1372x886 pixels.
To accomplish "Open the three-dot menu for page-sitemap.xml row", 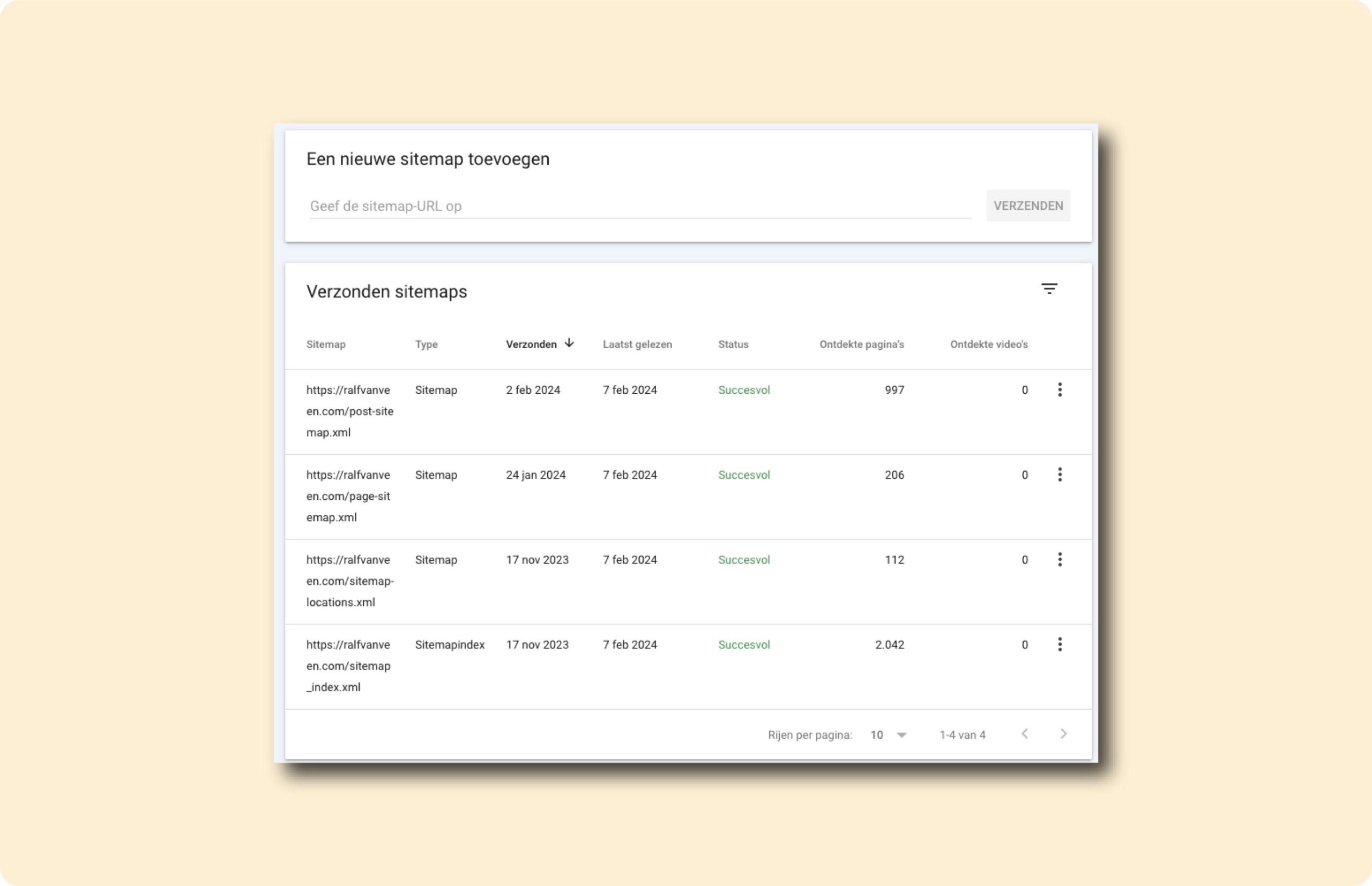I will (x=1060, y=475).
